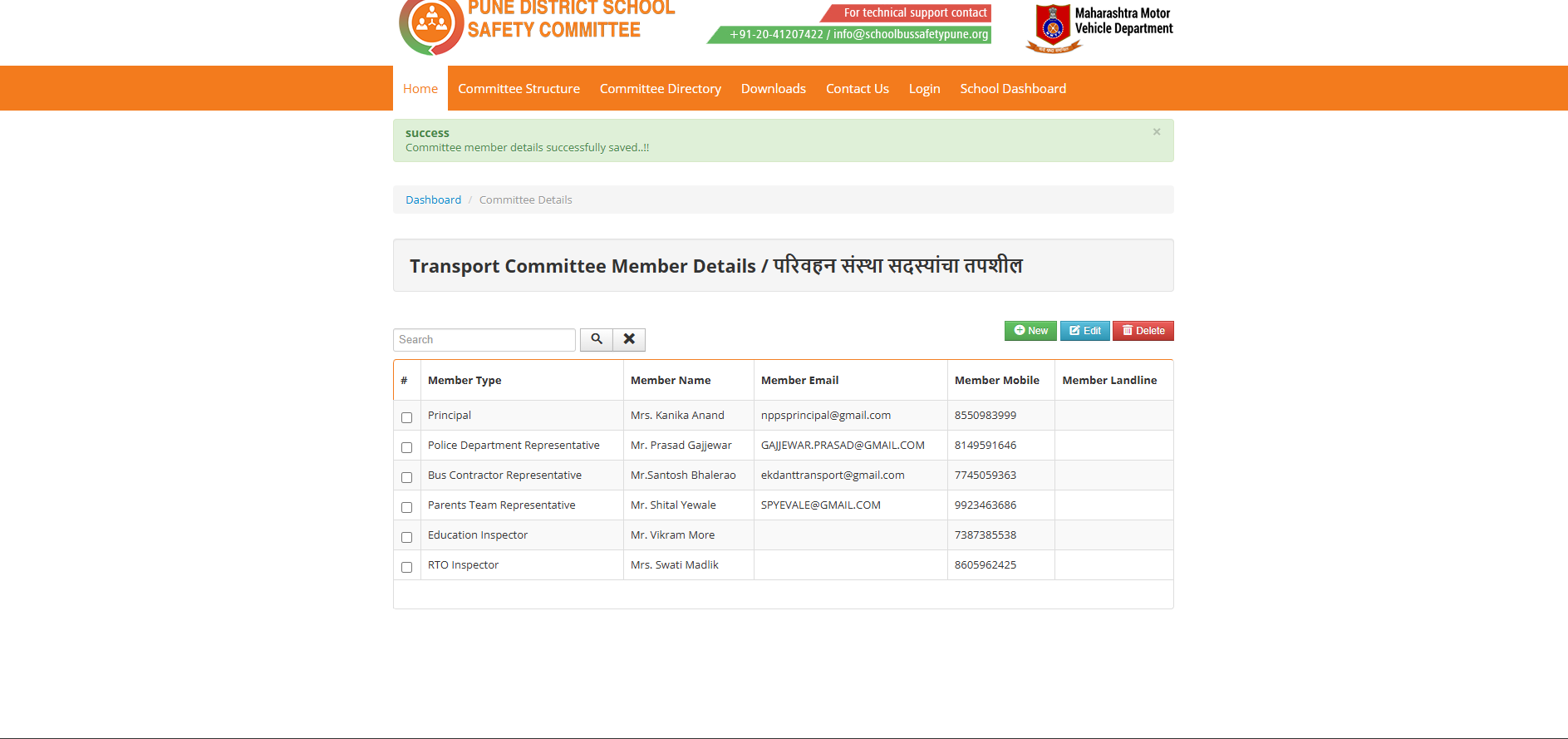This screenshot has width=1568, height=739.
Task: Click mobile number 7387385538
Action: [986, 535]
